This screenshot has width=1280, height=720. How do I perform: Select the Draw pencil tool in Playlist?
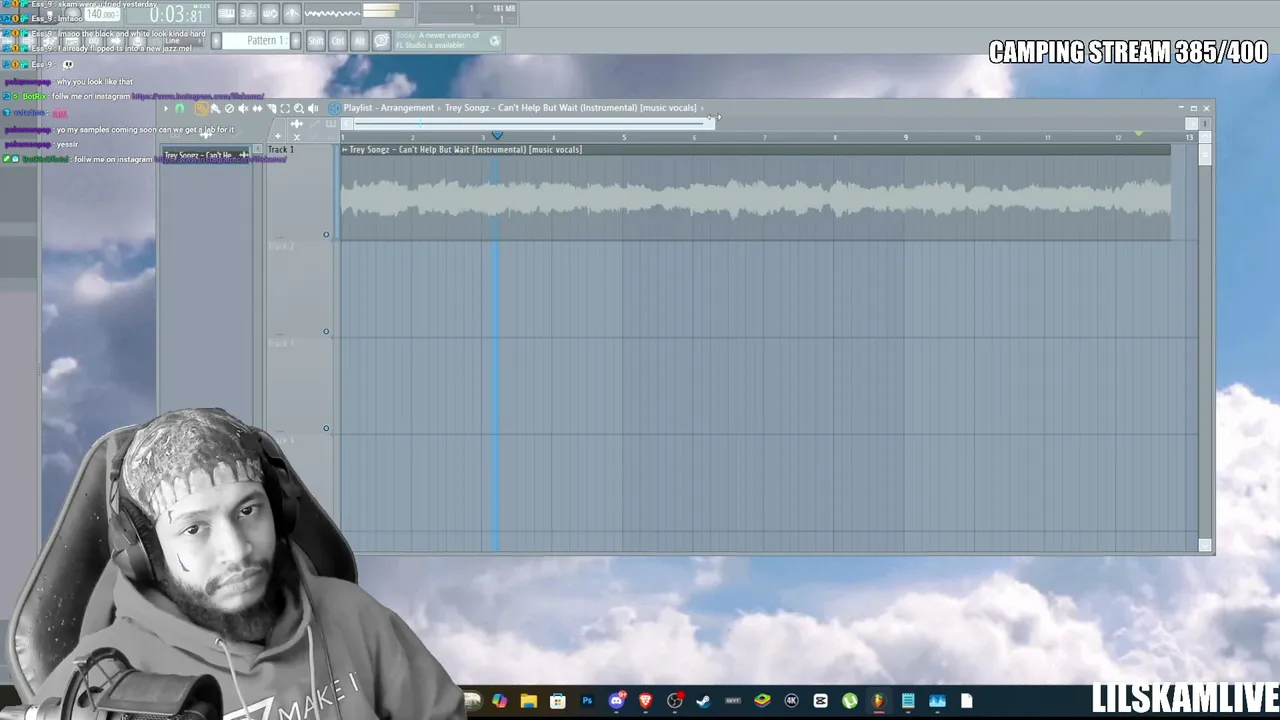(x=201, y=108)
